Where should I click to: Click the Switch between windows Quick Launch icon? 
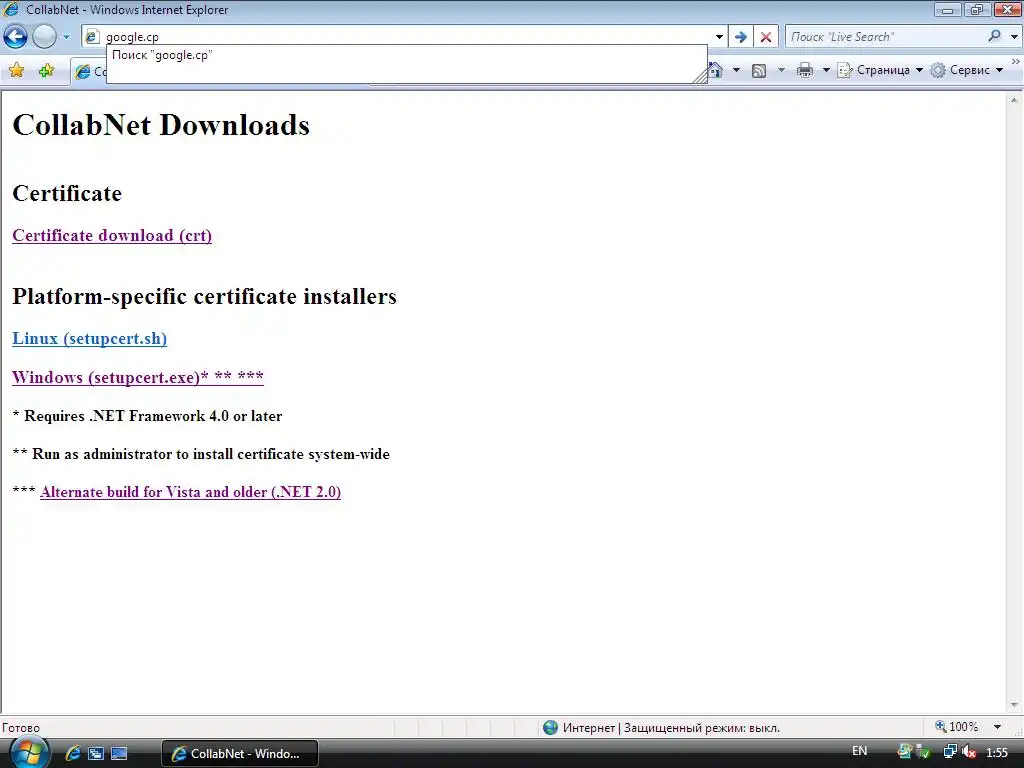click(x=96, y=753)
